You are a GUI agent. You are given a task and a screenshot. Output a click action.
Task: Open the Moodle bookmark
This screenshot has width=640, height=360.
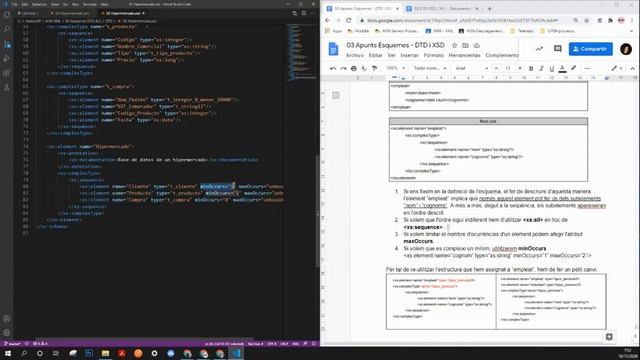point(358,31)
